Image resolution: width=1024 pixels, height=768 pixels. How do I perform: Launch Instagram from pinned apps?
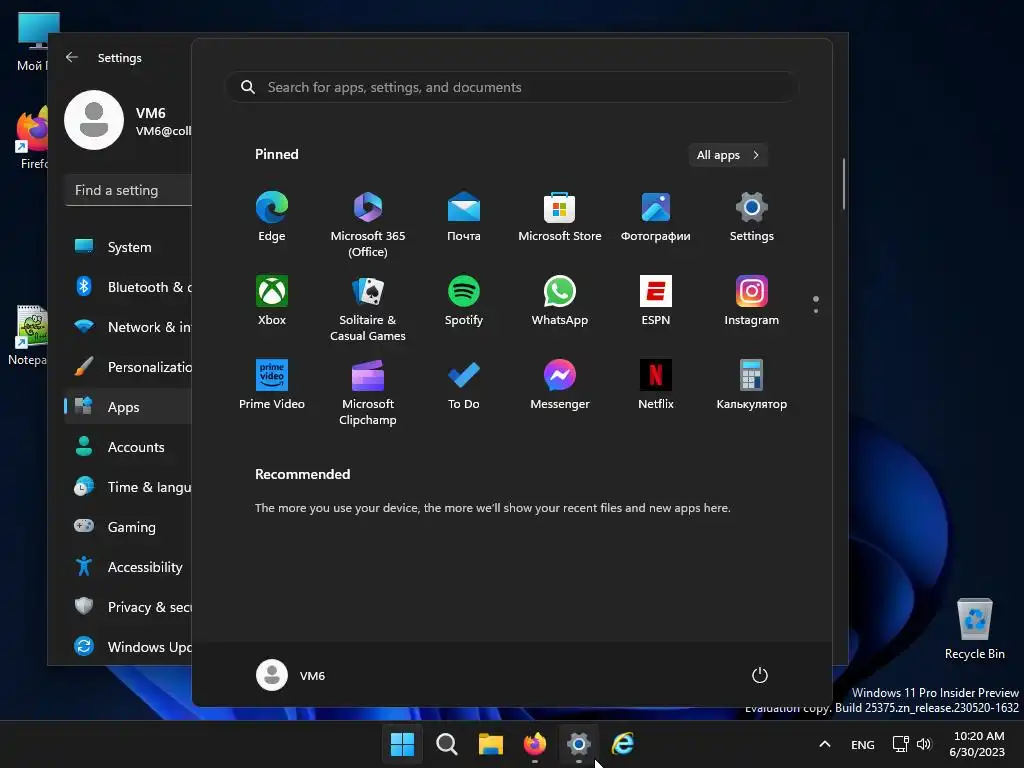[x=752, y=301]
